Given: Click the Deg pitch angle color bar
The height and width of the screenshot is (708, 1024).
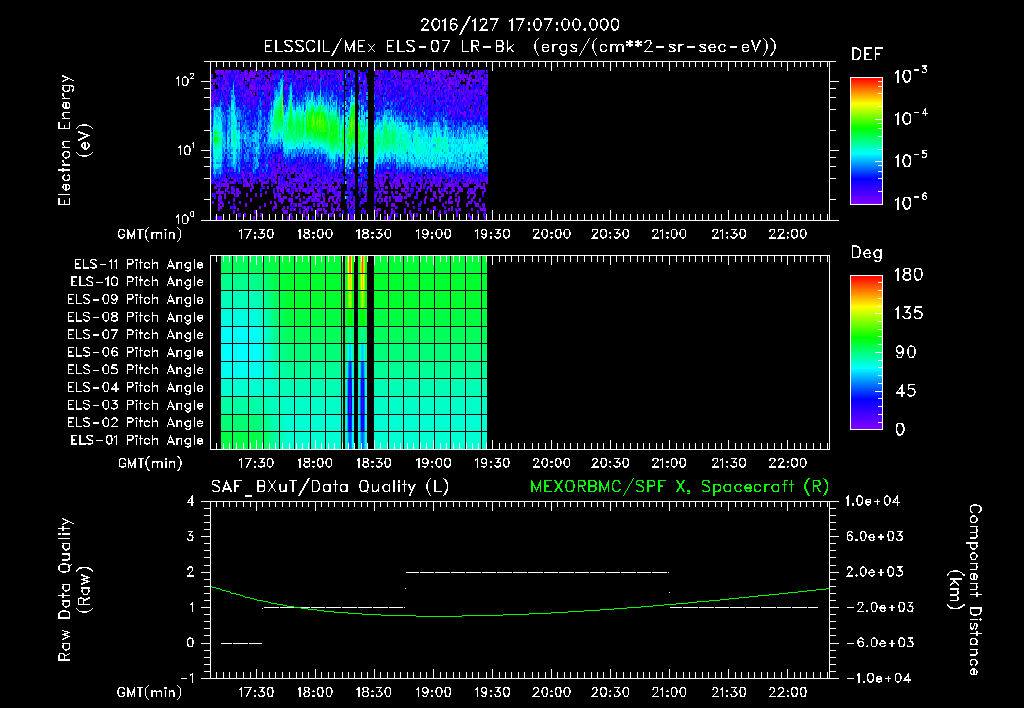Looking at the screenshot, I should click(866, 353).
